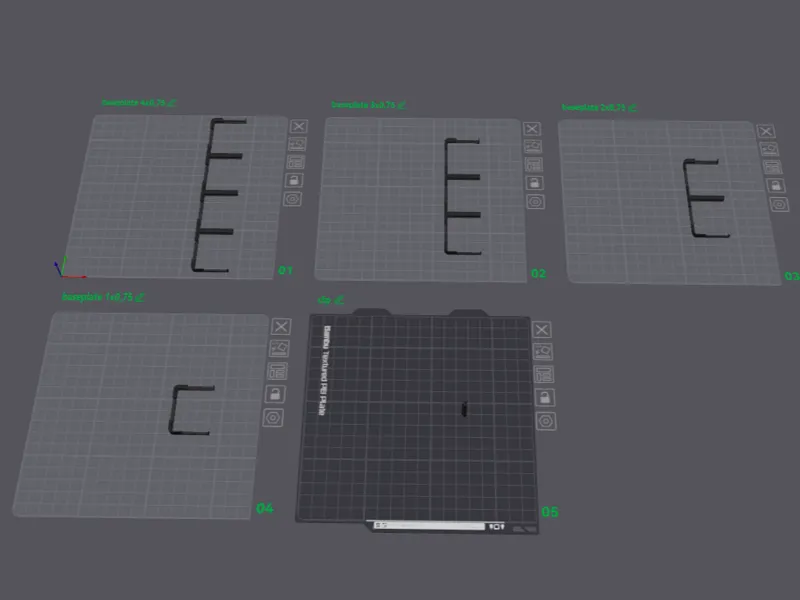Edit name icon beside baseplate 3x0,75

point(402,105)
